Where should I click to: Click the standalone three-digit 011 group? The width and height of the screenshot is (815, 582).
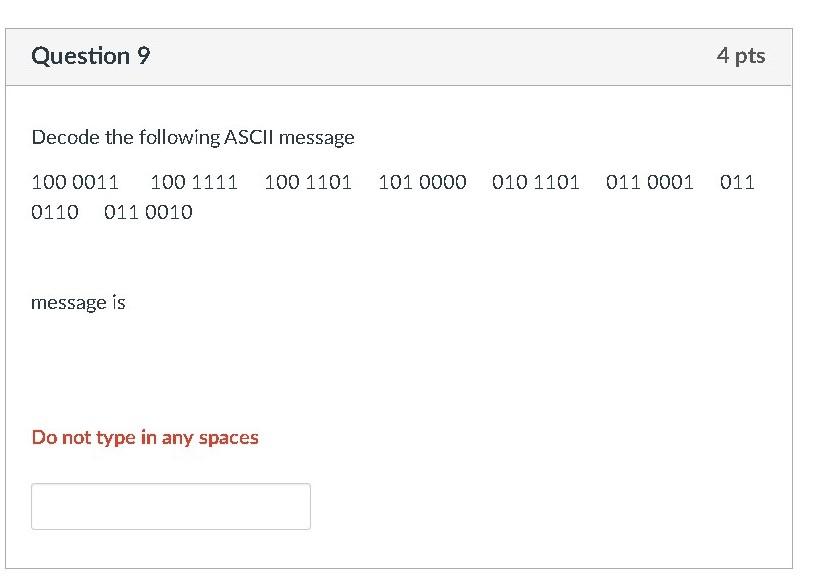tap(737, 182)
